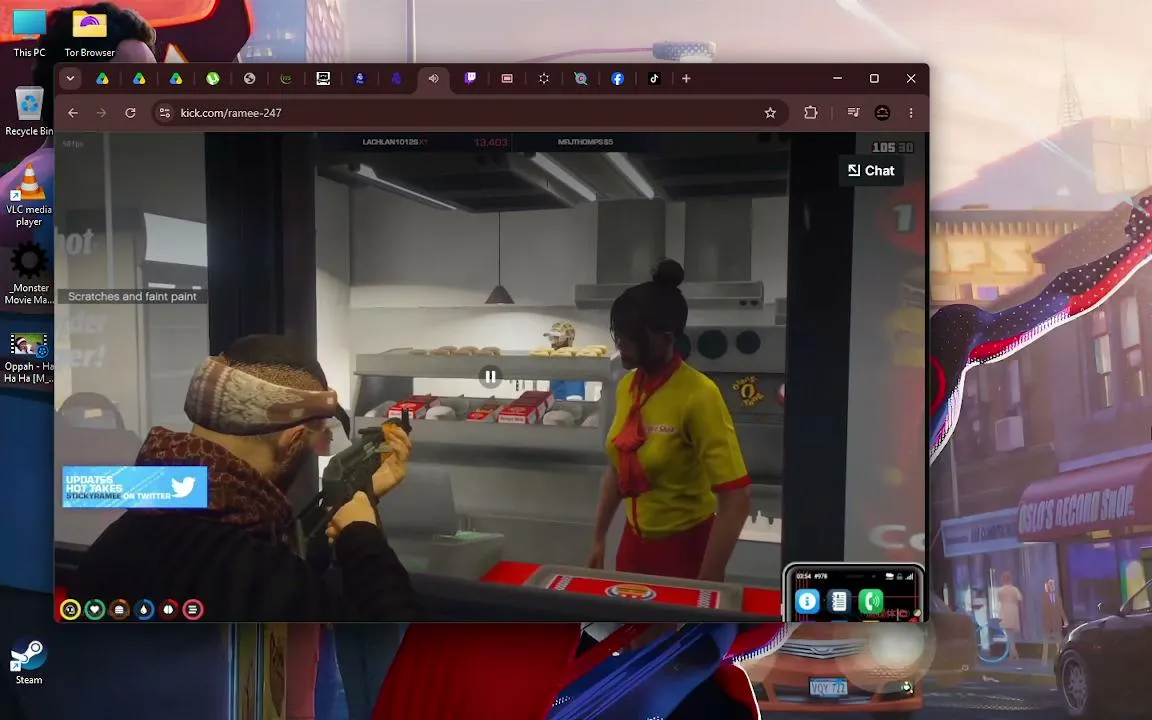
Task: Go forward to the next page
Action: [x=101, y=112]
